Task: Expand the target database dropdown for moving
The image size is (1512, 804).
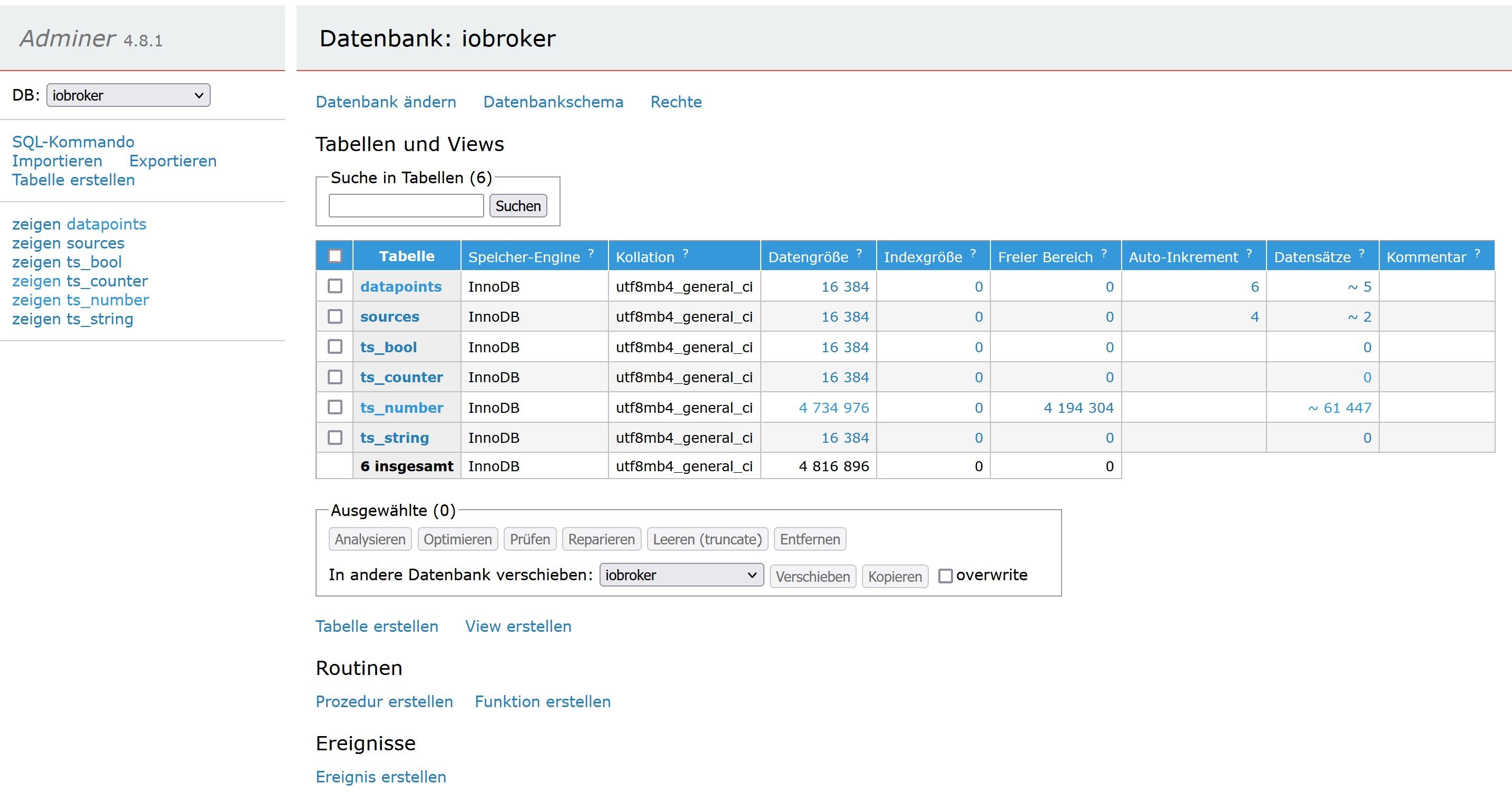Action: (681, 575)
